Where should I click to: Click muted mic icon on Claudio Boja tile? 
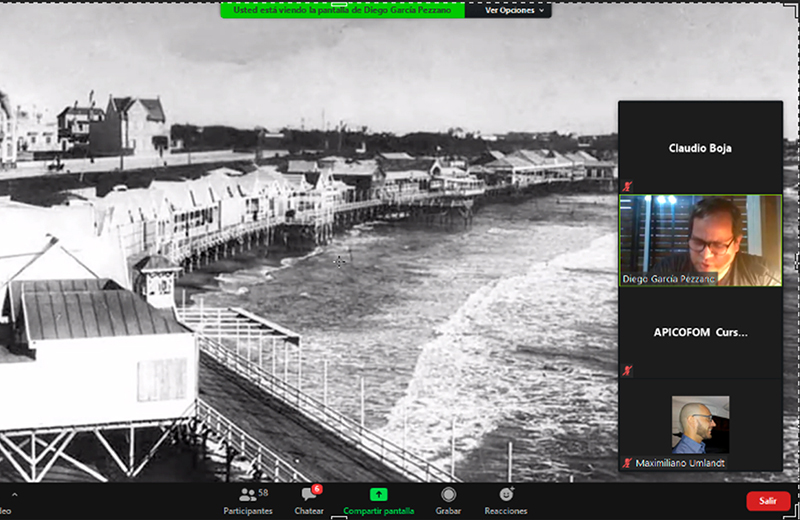627,186
